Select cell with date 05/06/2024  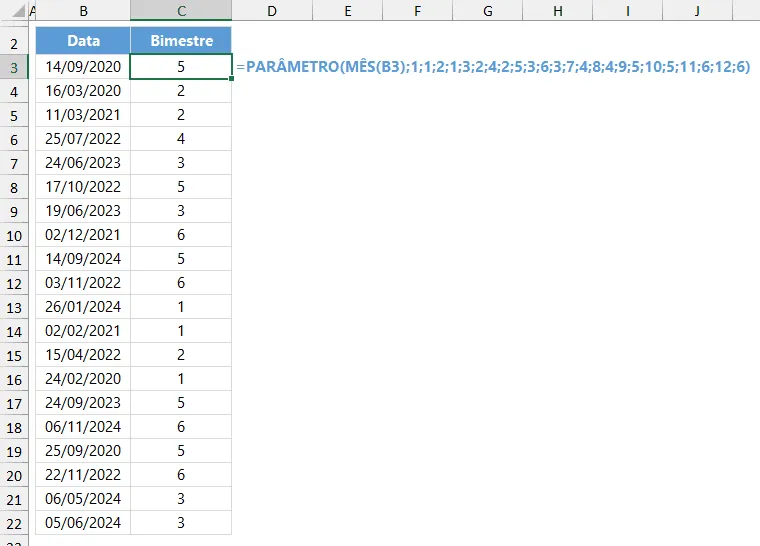point(83,523)
